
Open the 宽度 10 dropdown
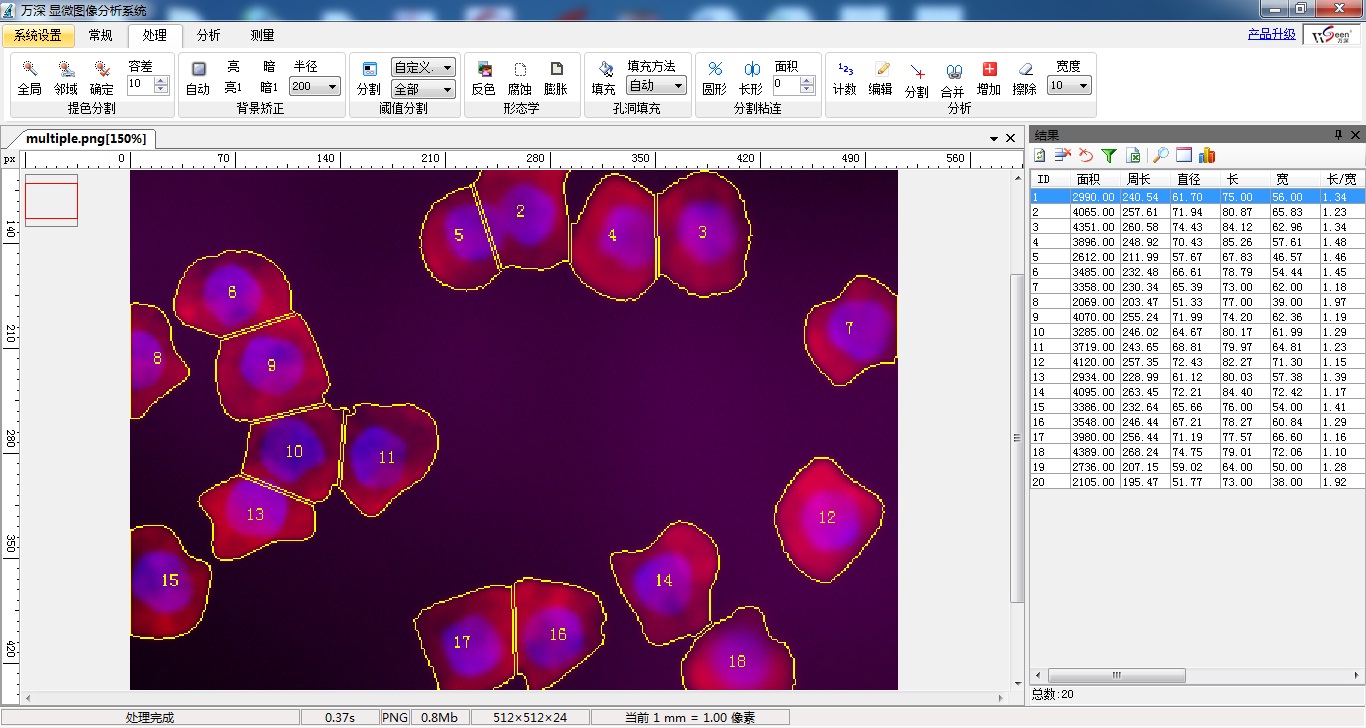(x=1083, y=86)
